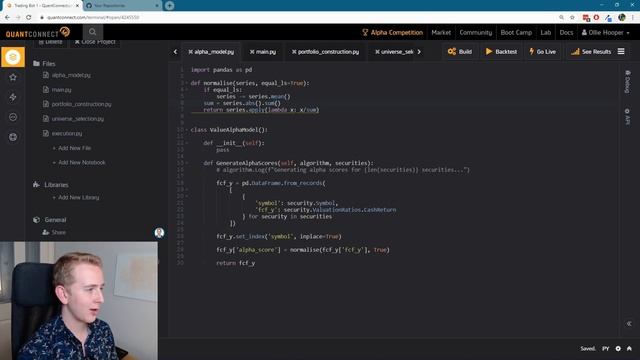This screenshot has height=360, width=640.
Task: Click the QuantConnect logo
Action: click(x=38, y=32)
